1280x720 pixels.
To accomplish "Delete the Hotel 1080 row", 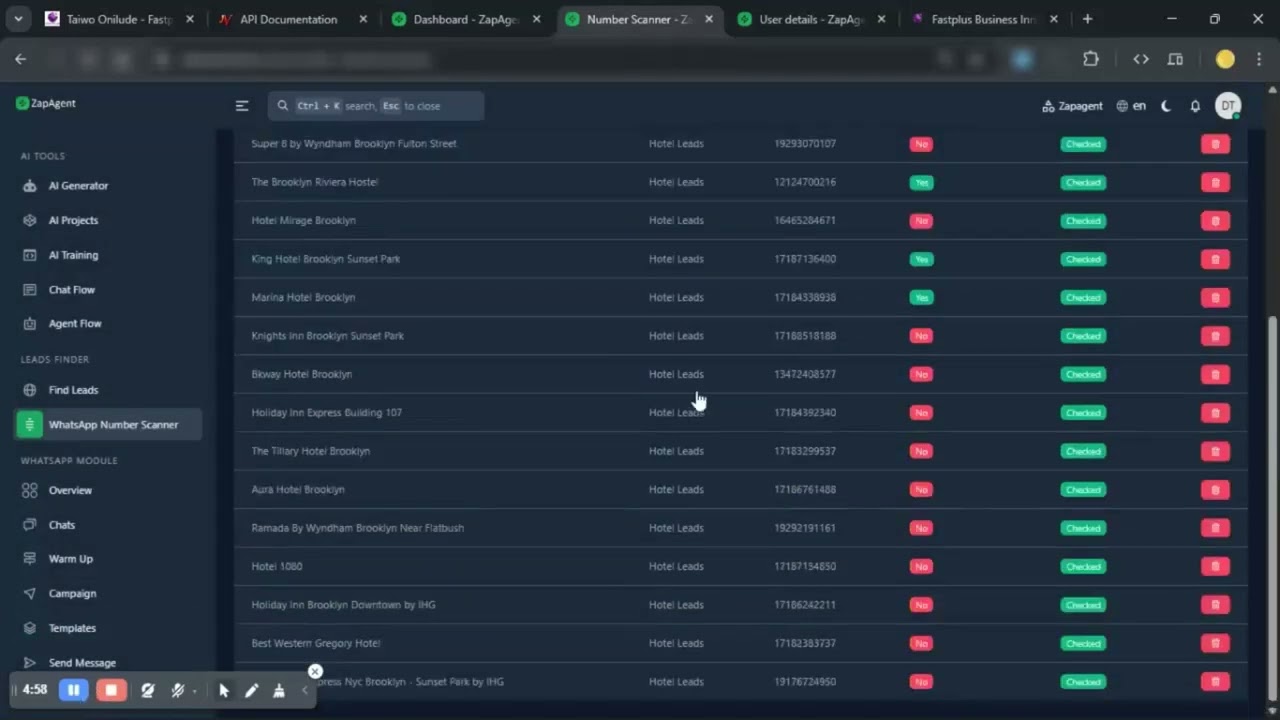I will [1215, 567].
